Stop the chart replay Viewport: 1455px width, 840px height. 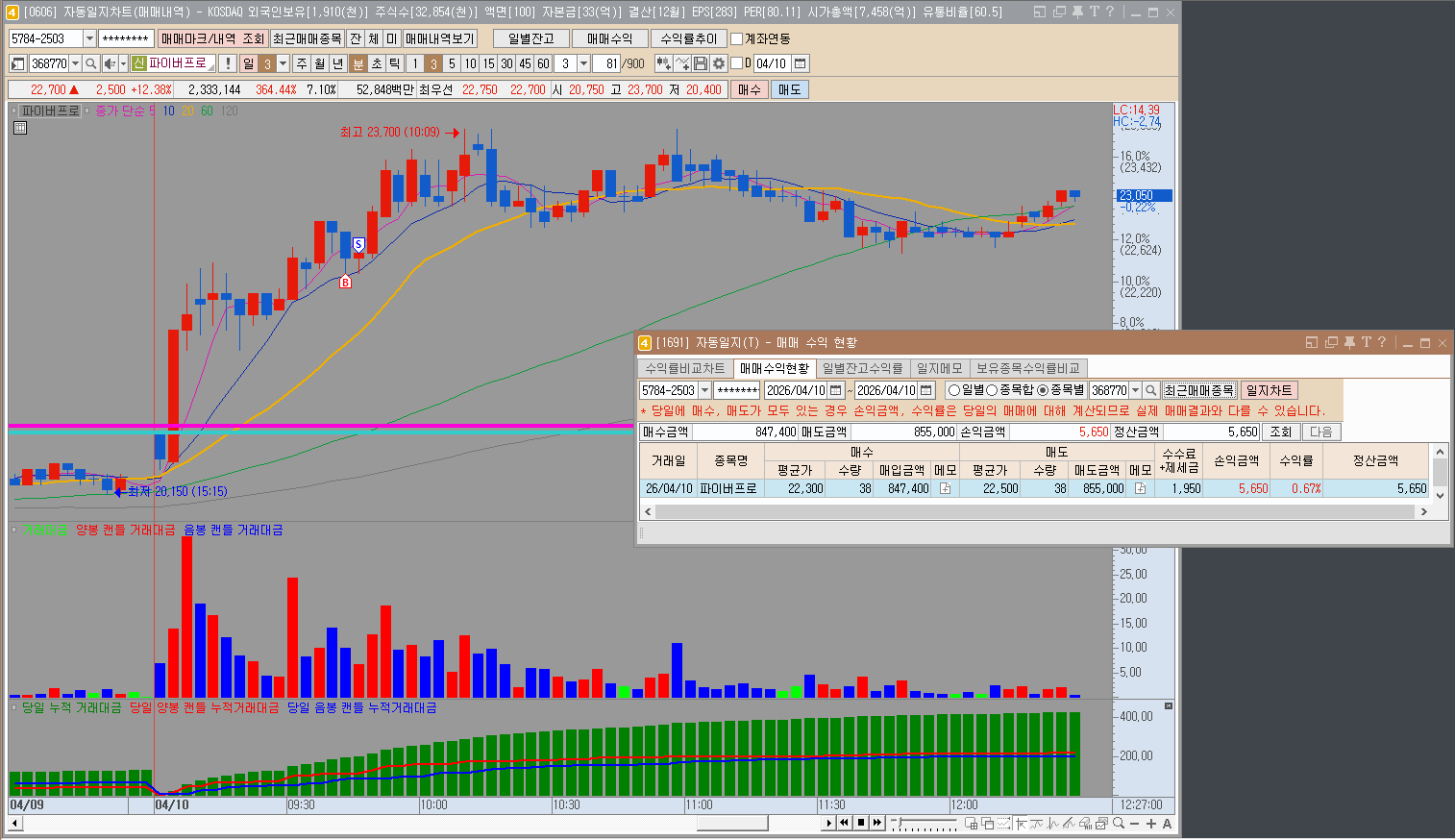click(861, 823)
